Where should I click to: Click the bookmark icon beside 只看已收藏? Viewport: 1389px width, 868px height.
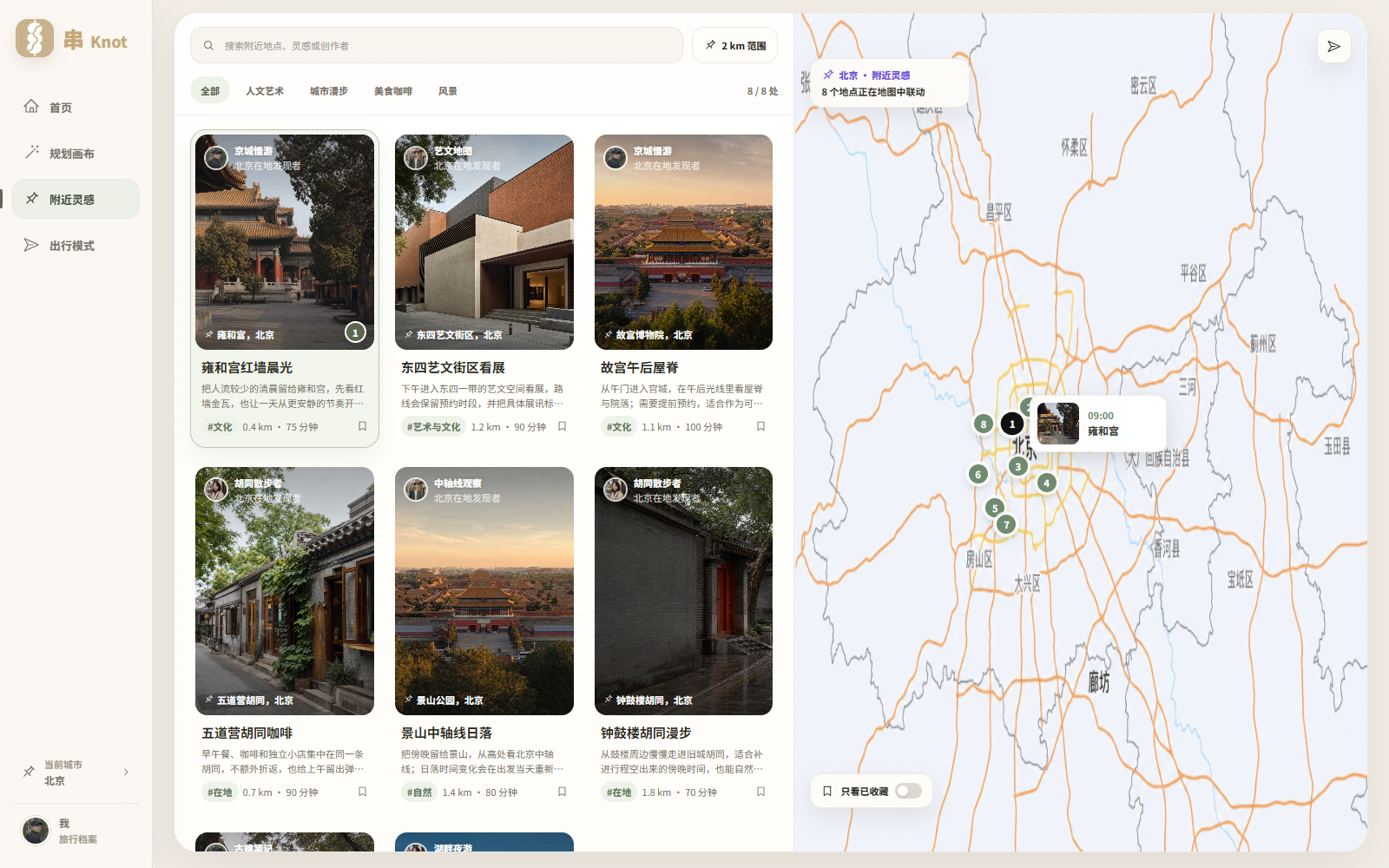[827, 791]
